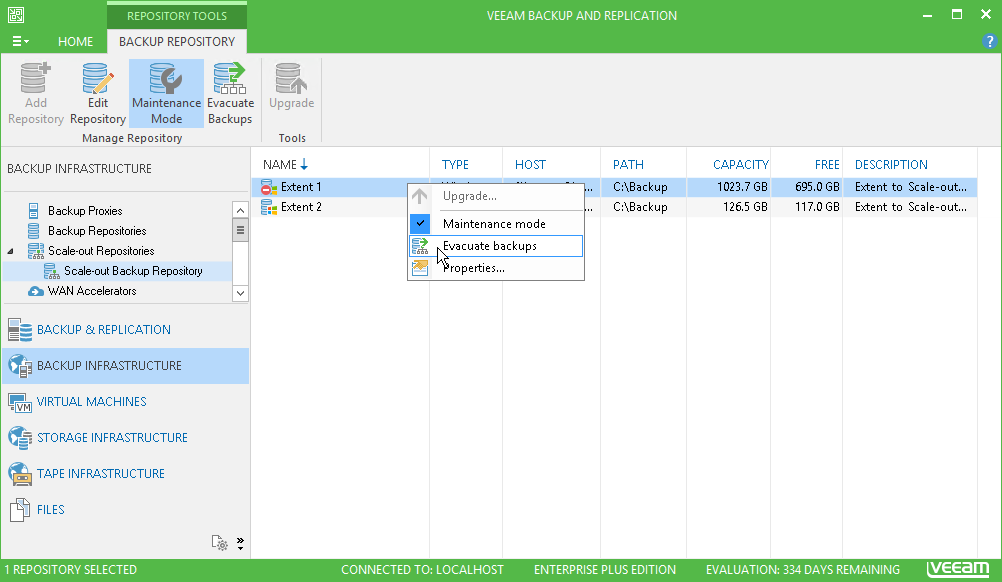Click the Edit Repository ribbon icon
Viewport: 1002px width, 582px height.
[x=98, y=78]
